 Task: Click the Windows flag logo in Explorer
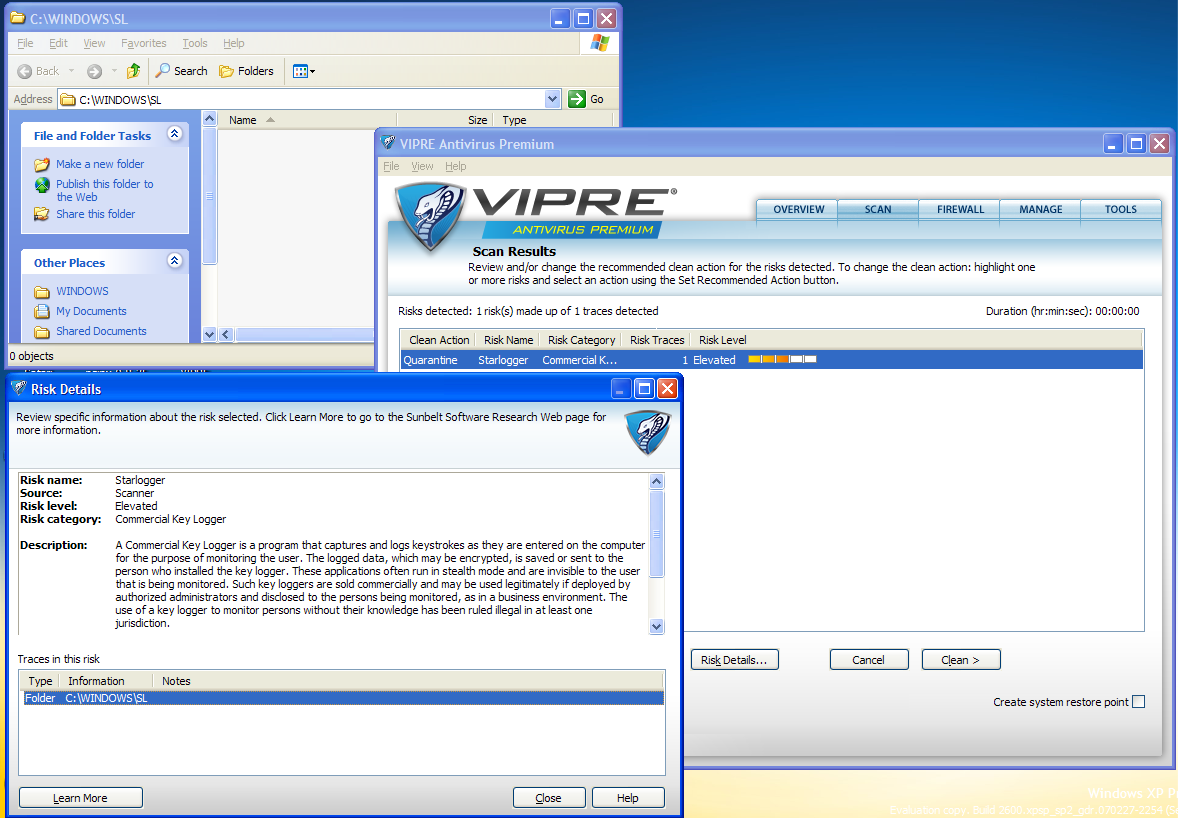[600, 43]
